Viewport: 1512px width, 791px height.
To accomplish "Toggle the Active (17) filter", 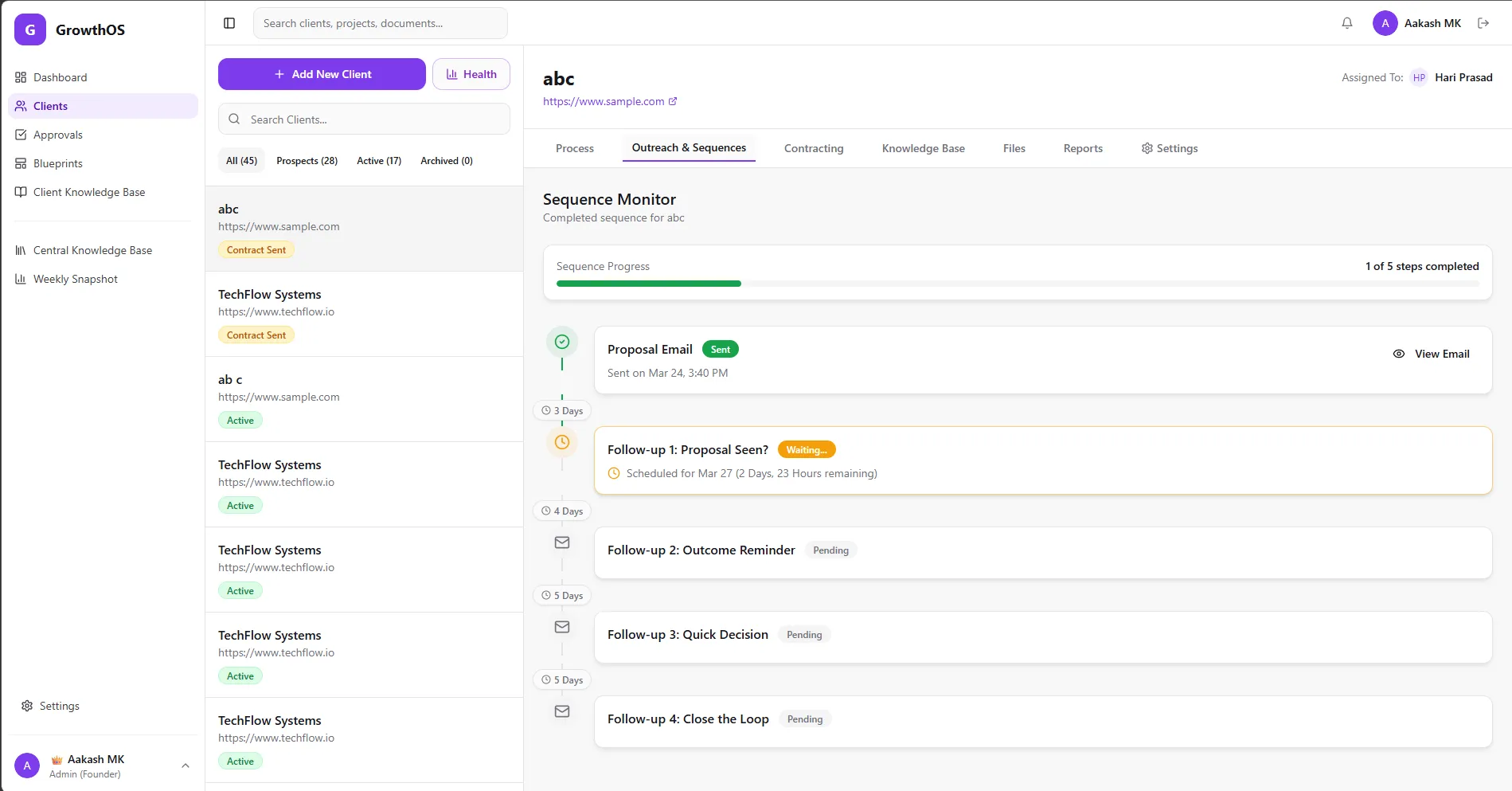I will pos(379,160).
